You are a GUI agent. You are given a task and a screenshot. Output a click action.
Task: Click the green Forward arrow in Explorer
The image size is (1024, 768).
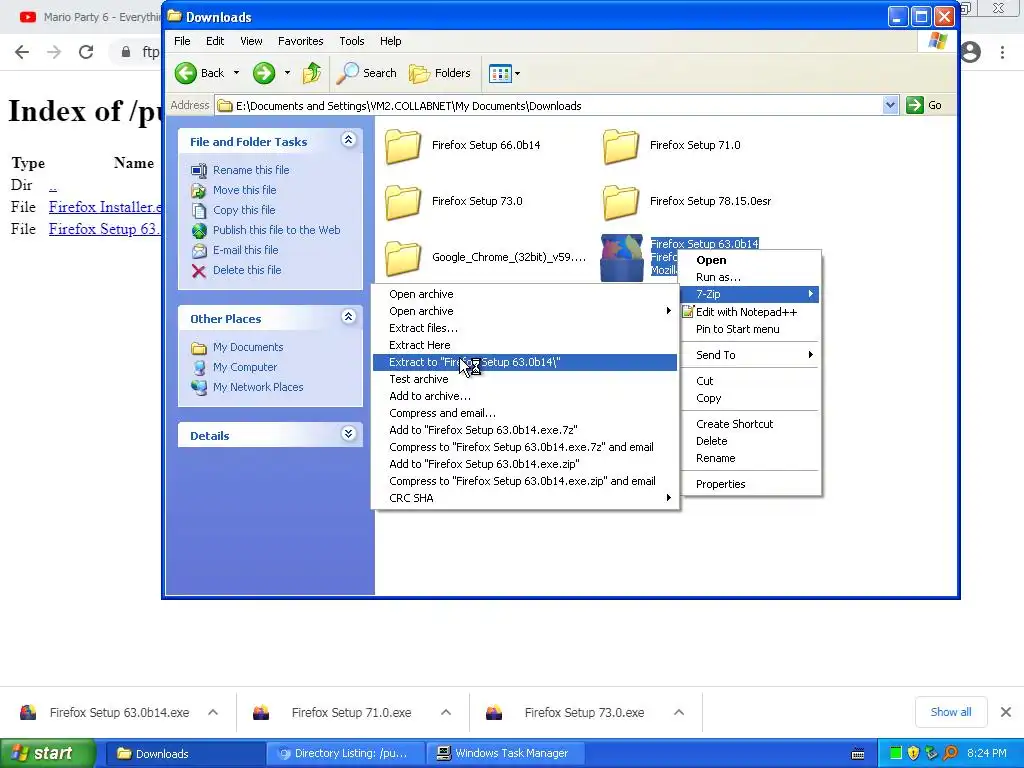264,73
